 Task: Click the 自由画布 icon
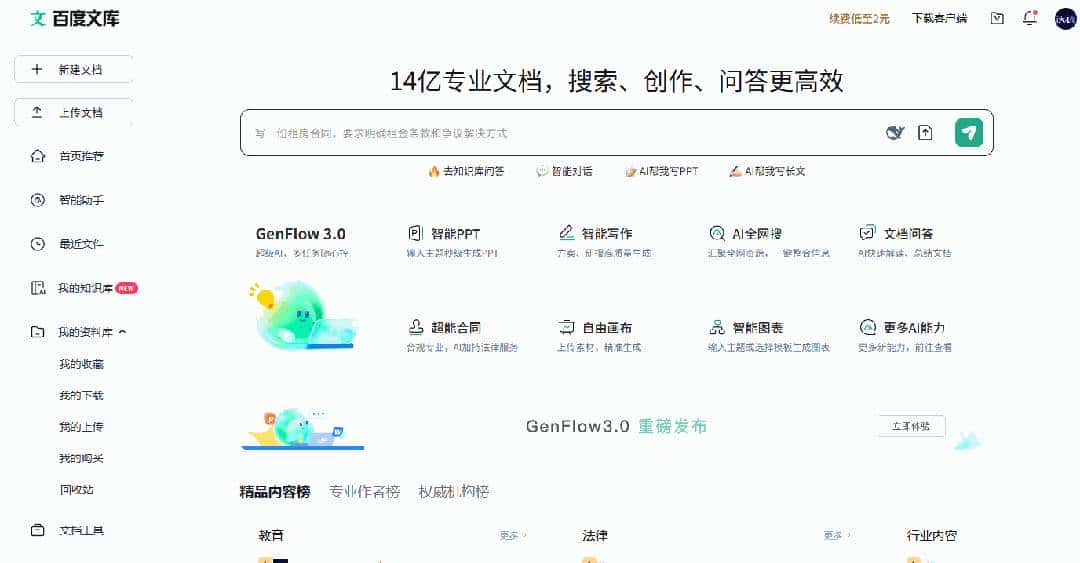point(566,327)
